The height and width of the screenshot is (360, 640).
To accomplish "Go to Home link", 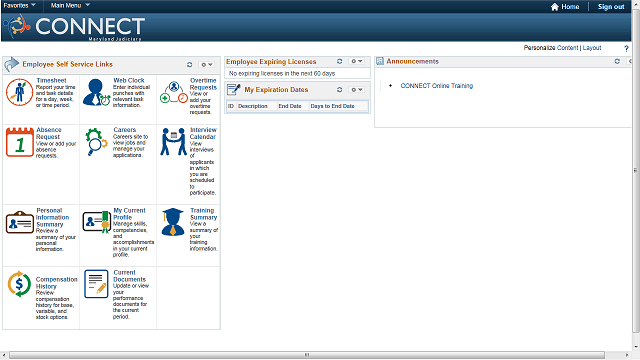I will point(570,7).
